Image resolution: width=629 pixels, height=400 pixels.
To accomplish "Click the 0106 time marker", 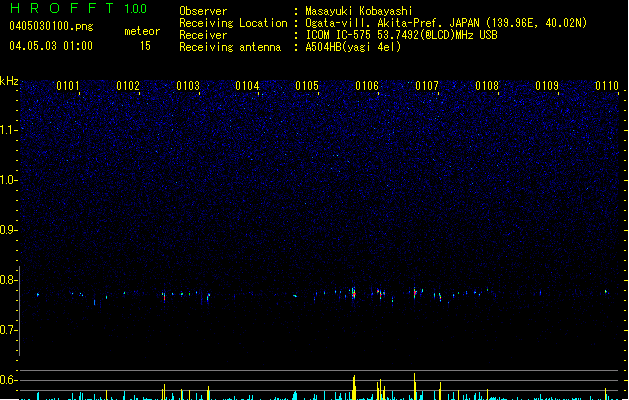I will (367, 86).
